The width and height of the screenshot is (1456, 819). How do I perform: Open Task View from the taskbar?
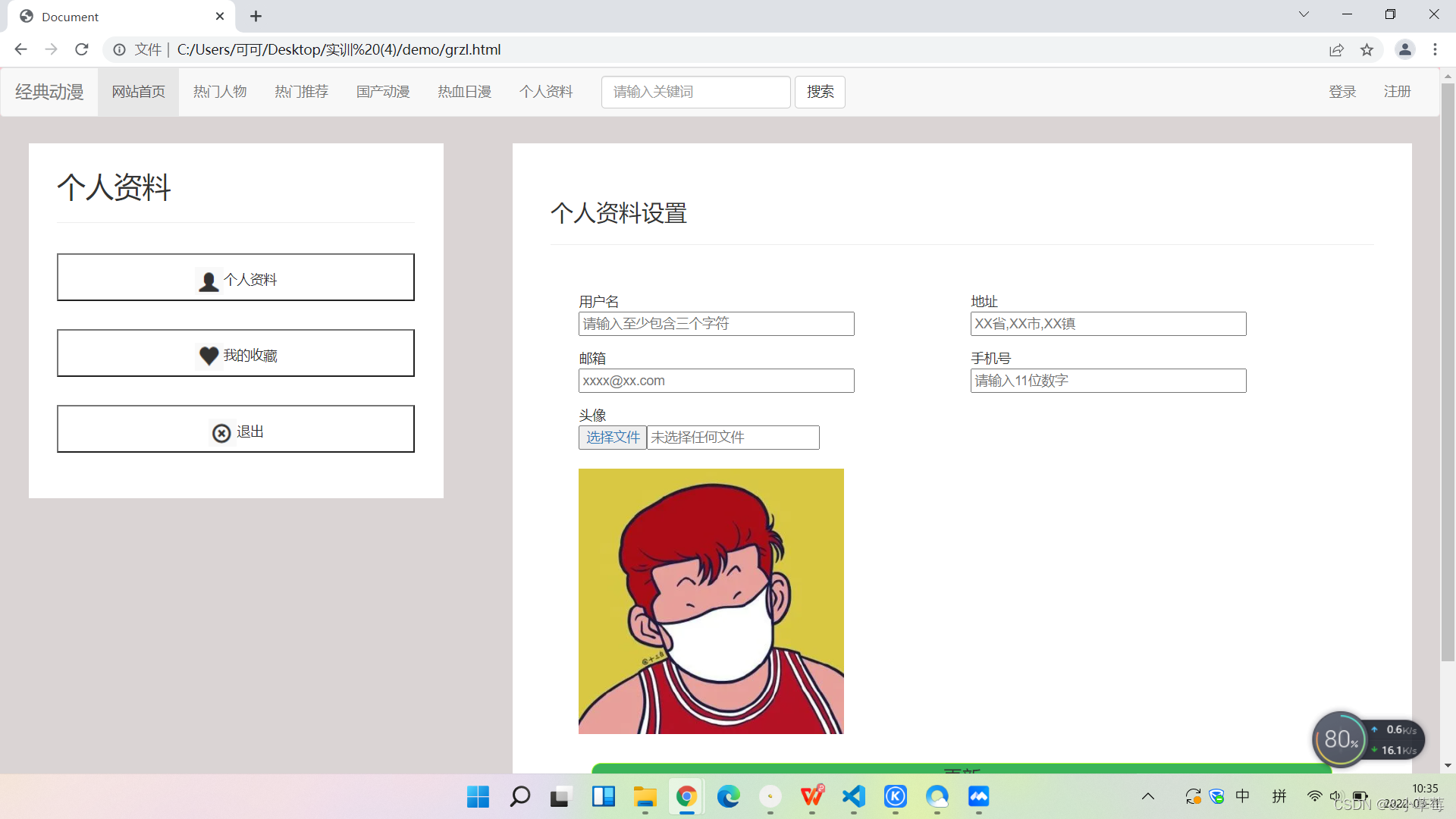(x=560, y=796)
